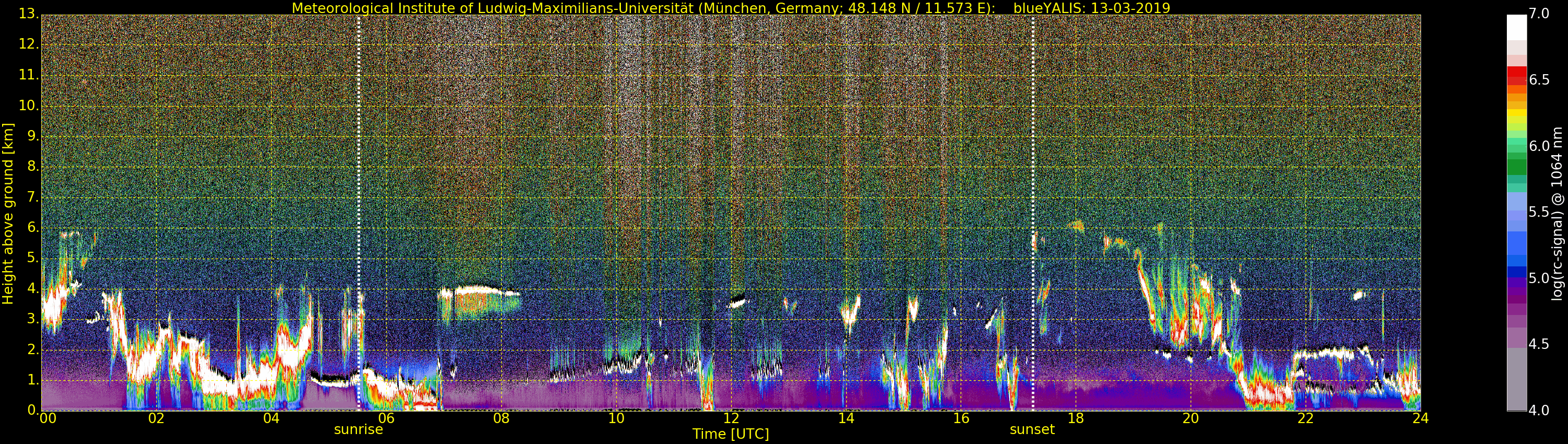Click the '6.0' colorbar tick label
The width and height of the screenshot is (1568, 444).
point(1539,146)
